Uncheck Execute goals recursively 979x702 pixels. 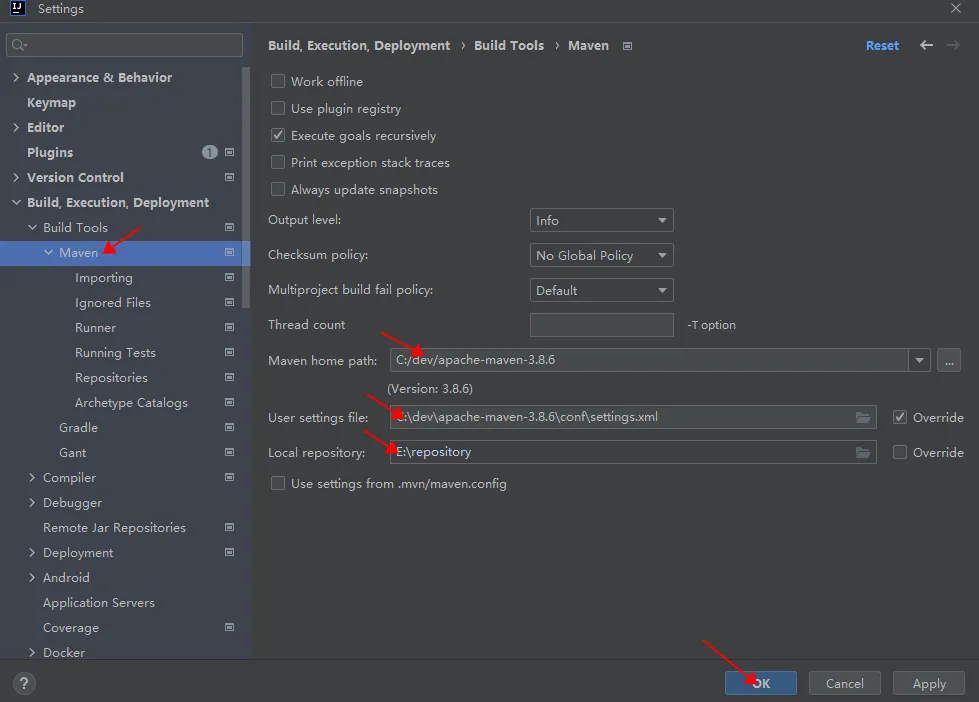point(278,136)
